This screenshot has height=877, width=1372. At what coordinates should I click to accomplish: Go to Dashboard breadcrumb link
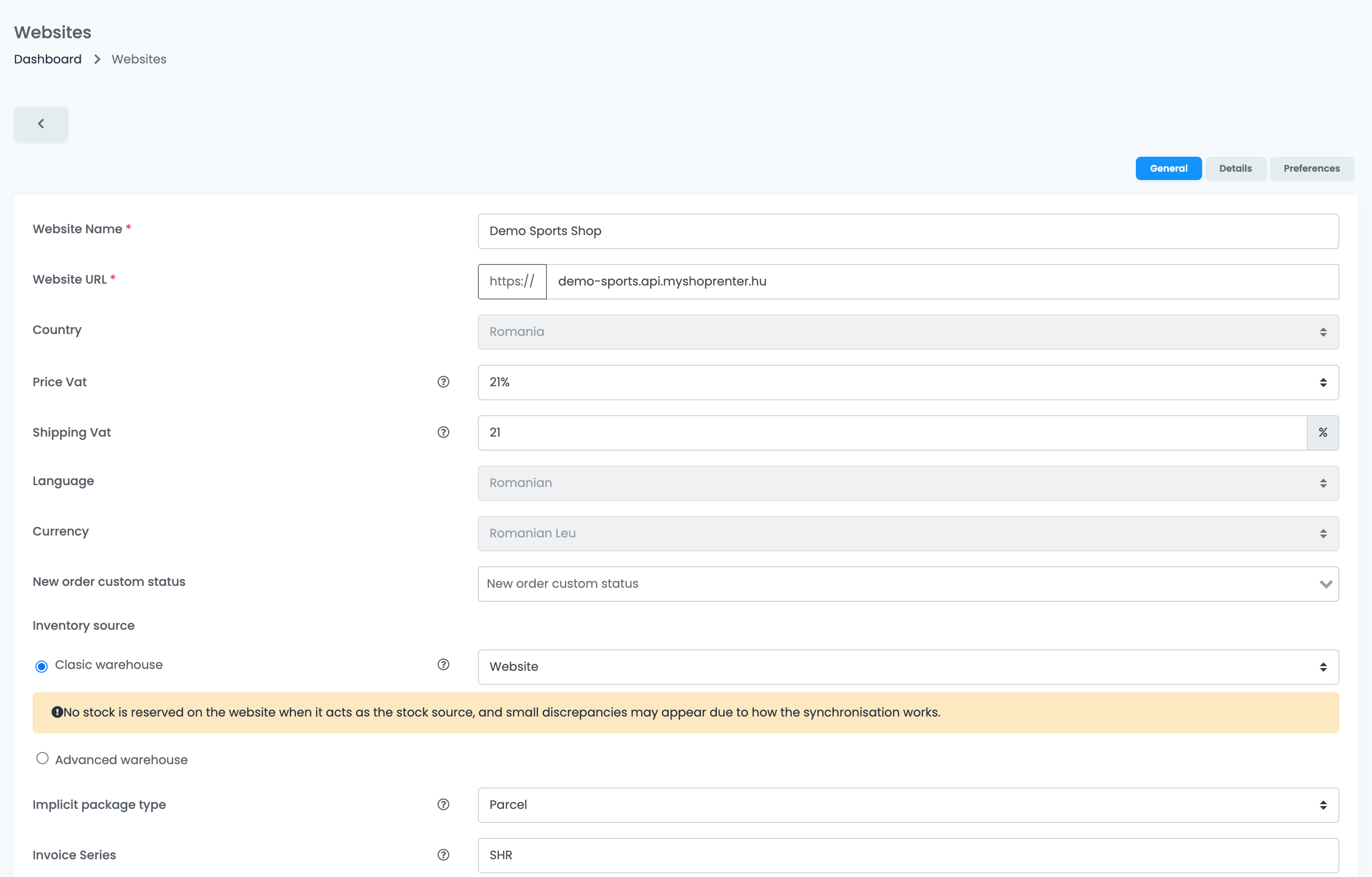coord(48,59)
